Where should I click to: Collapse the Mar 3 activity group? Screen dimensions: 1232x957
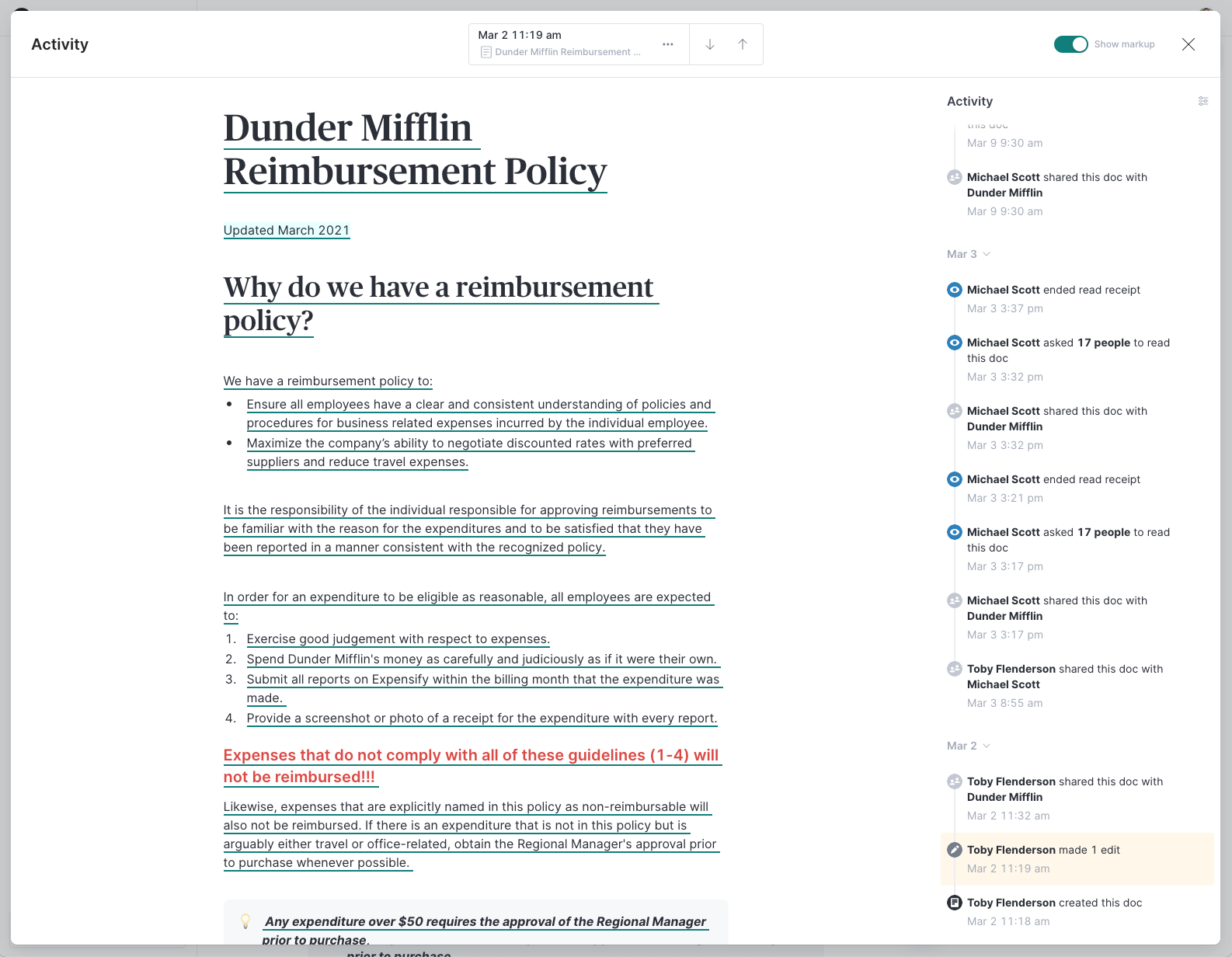click(x=969, y=254)
